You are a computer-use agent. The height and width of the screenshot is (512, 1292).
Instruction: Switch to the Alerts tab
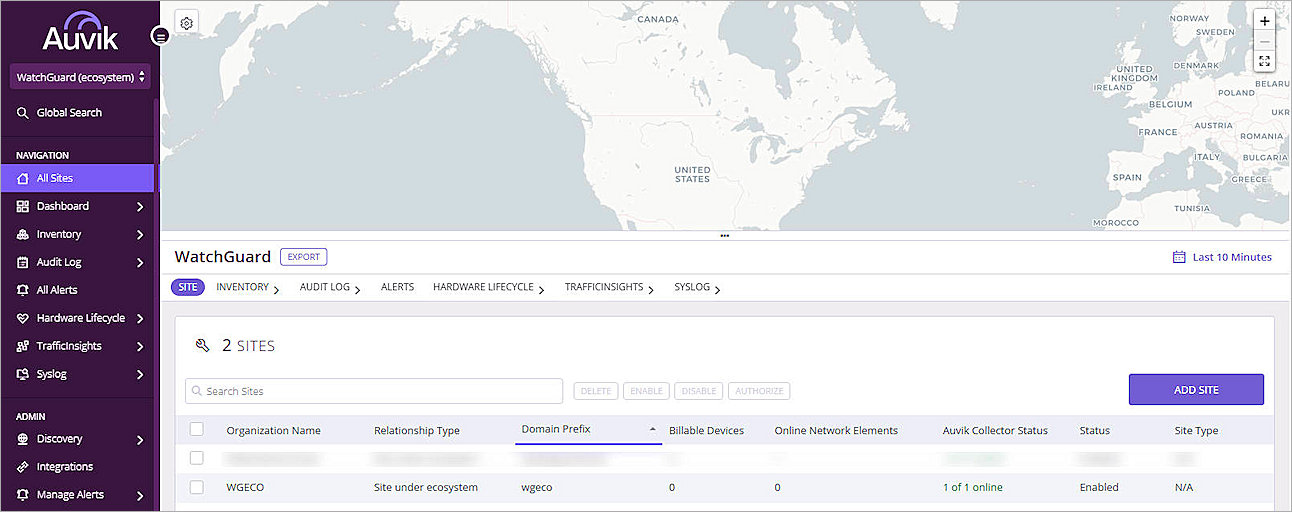[397, 287]
